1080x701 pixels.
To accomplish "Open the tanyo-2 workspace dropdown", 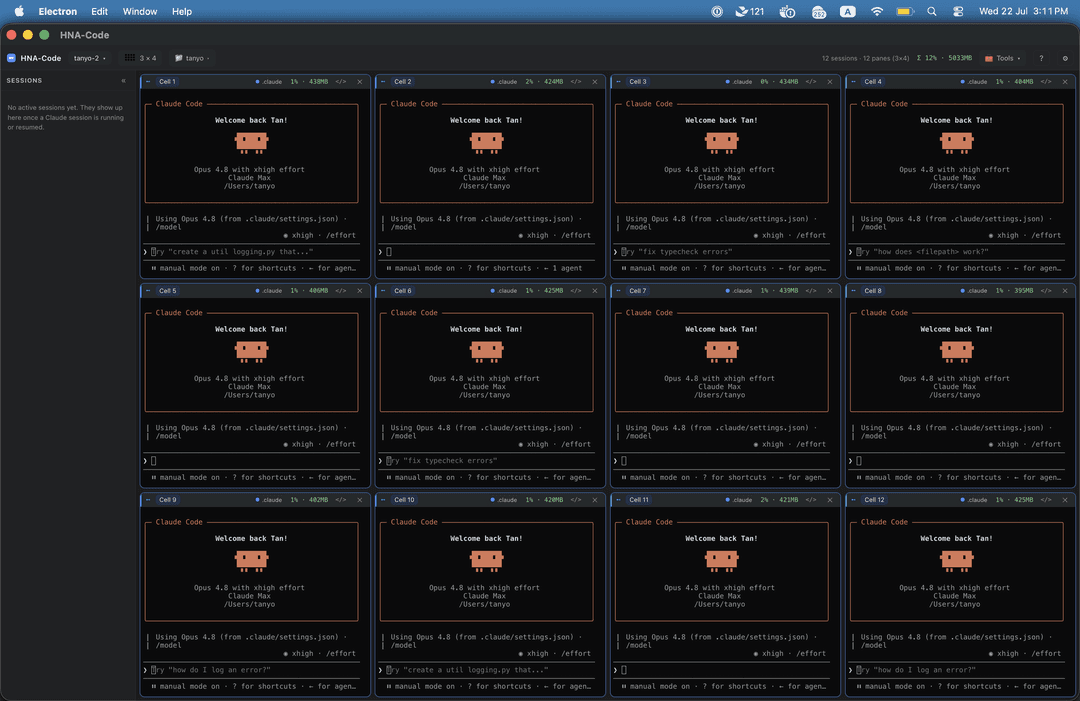I will coord(90,59).
